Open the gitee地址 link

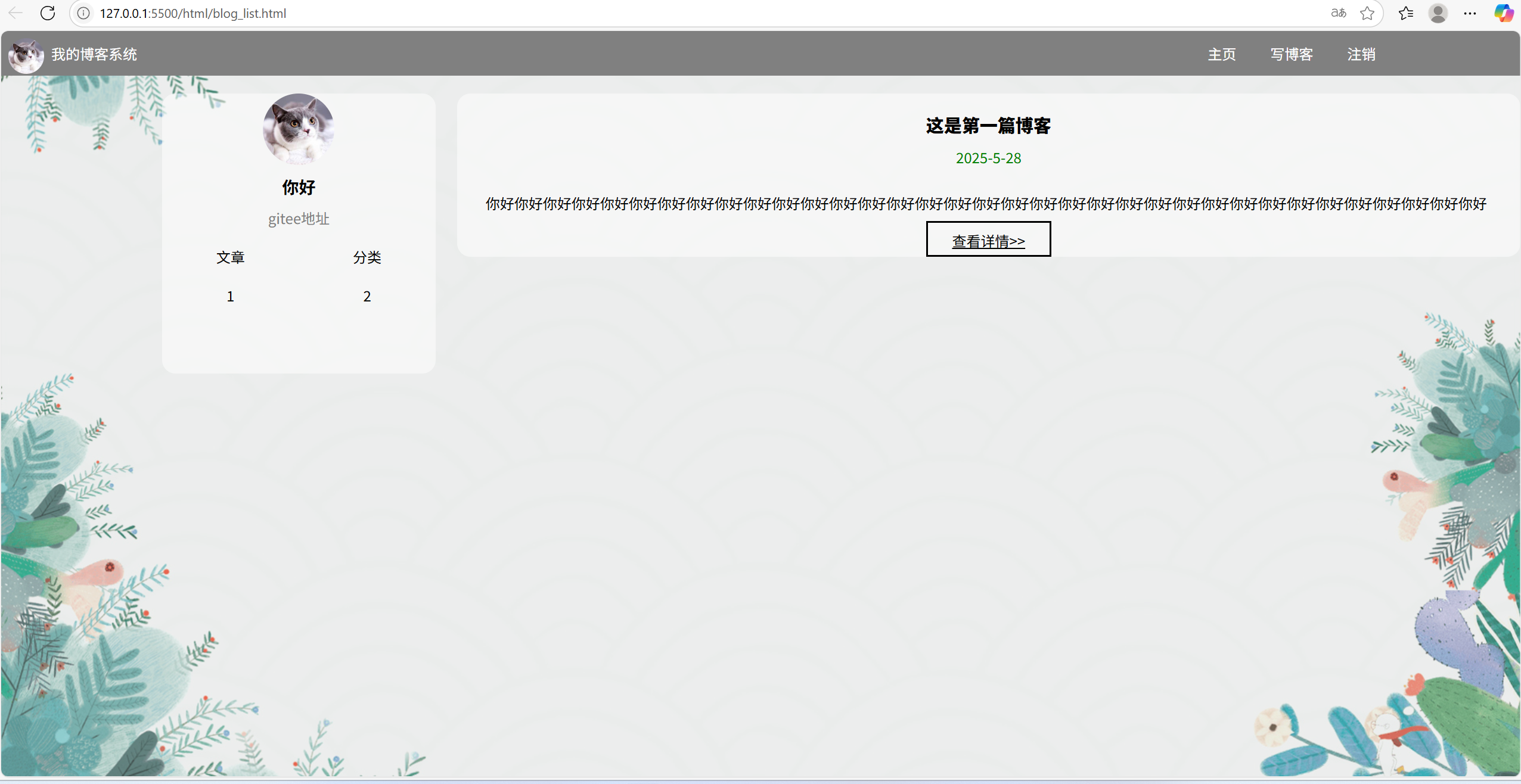(298, 219)
